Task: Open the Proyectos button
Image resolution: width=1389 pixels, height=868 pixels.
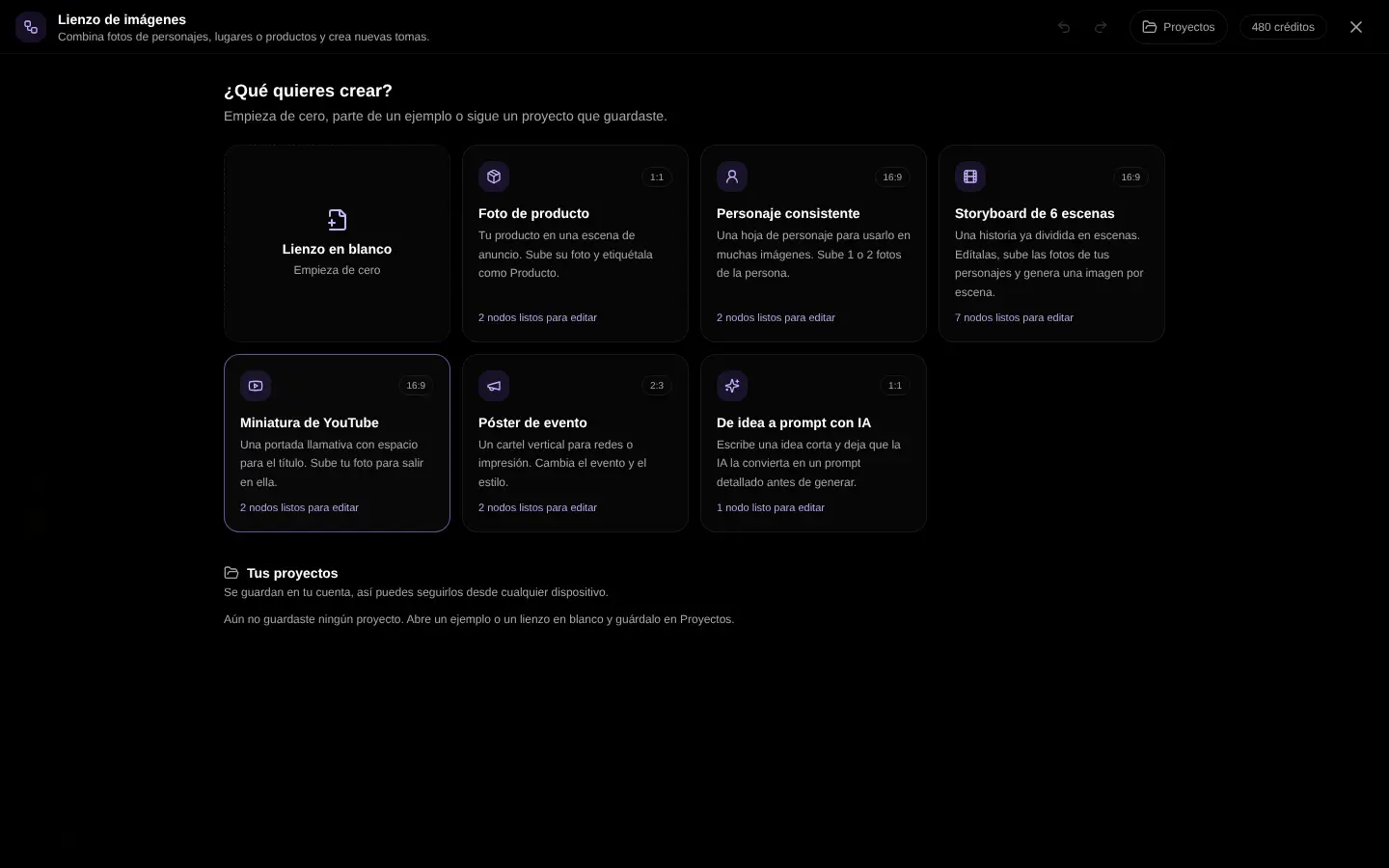Action: (x=1179, y=27)
